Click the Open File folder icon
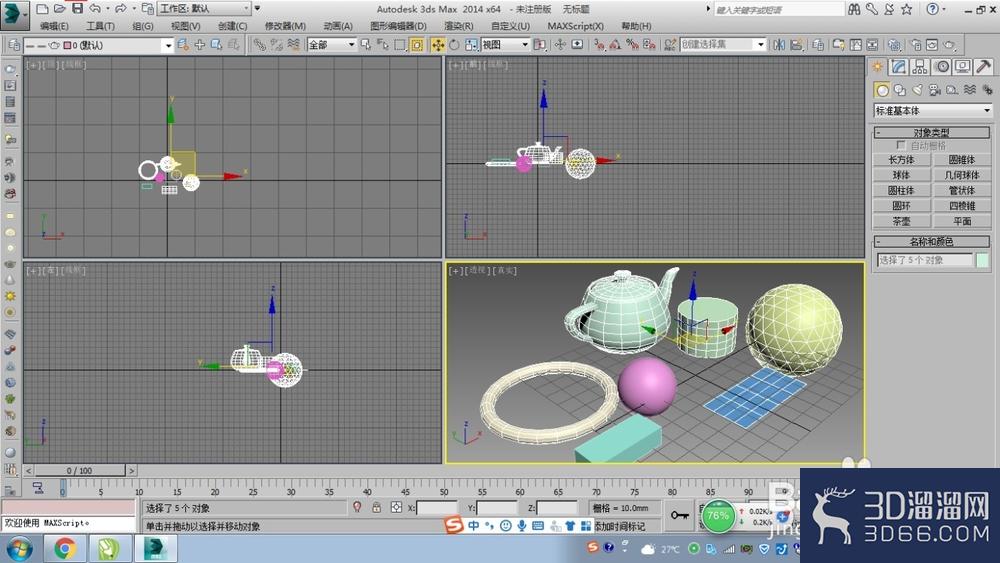Screen dimensions: 1000x563 59,8
